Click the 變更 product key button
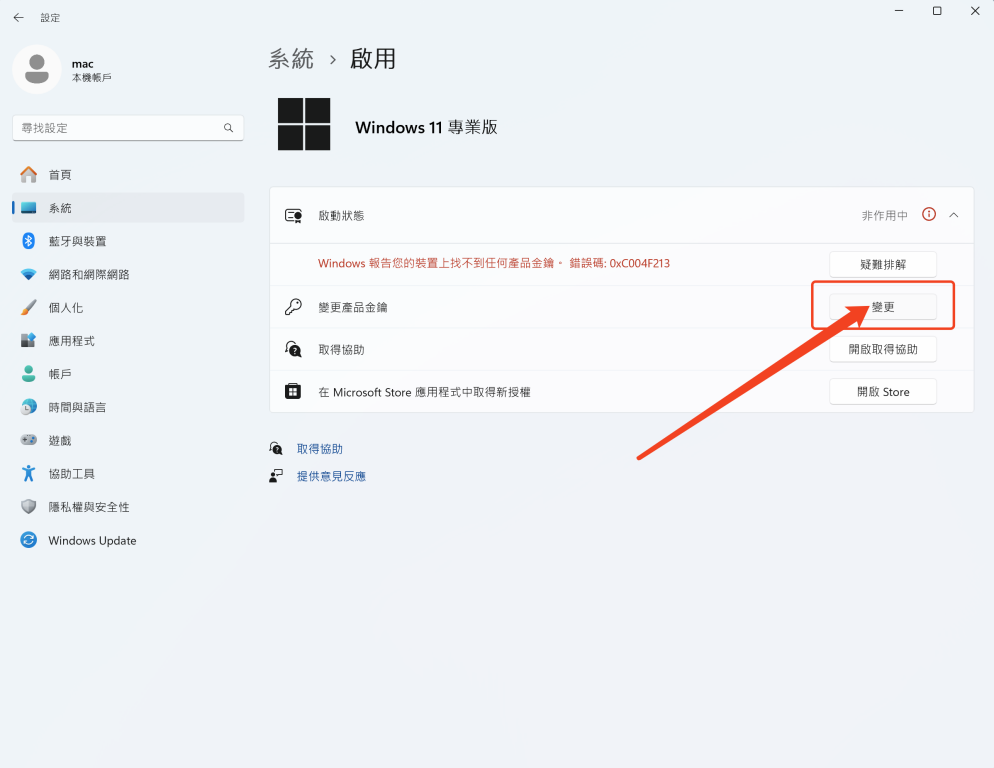This screenshot has width=994, height=768. click(x=883, y=307)
